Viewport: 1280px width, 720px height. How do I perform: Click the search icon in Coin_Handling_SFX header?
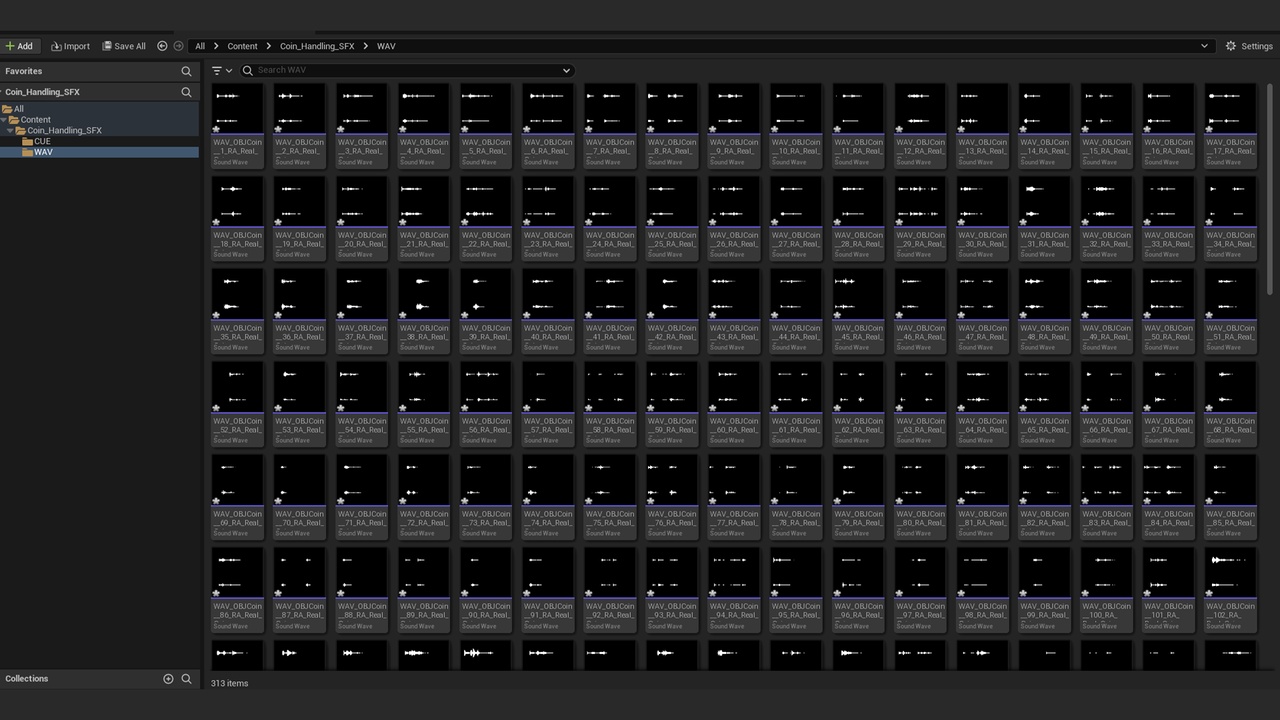(186, 92)
